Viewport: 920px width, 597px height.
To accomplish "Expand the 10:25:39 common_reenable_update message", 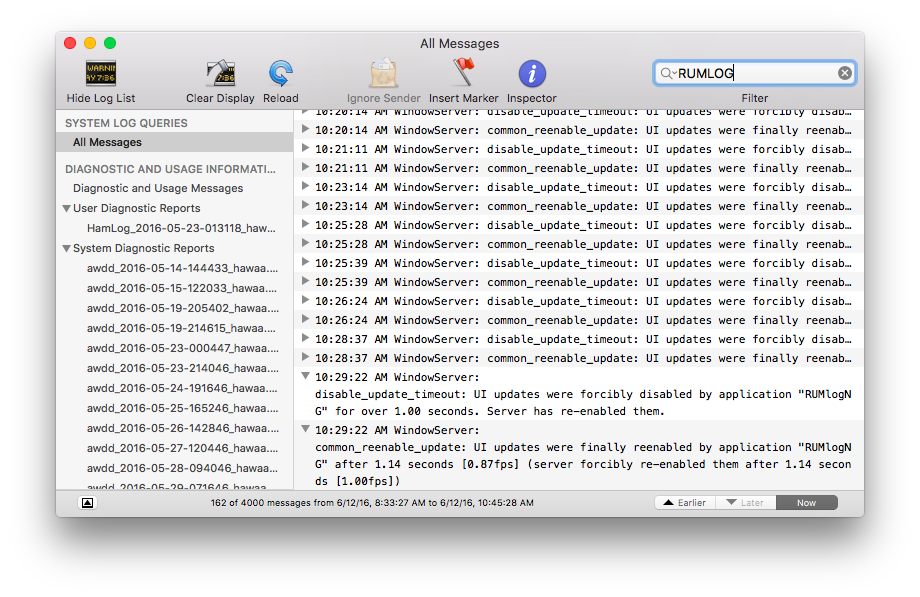I will pyautogui.click(x=305, y=281).
